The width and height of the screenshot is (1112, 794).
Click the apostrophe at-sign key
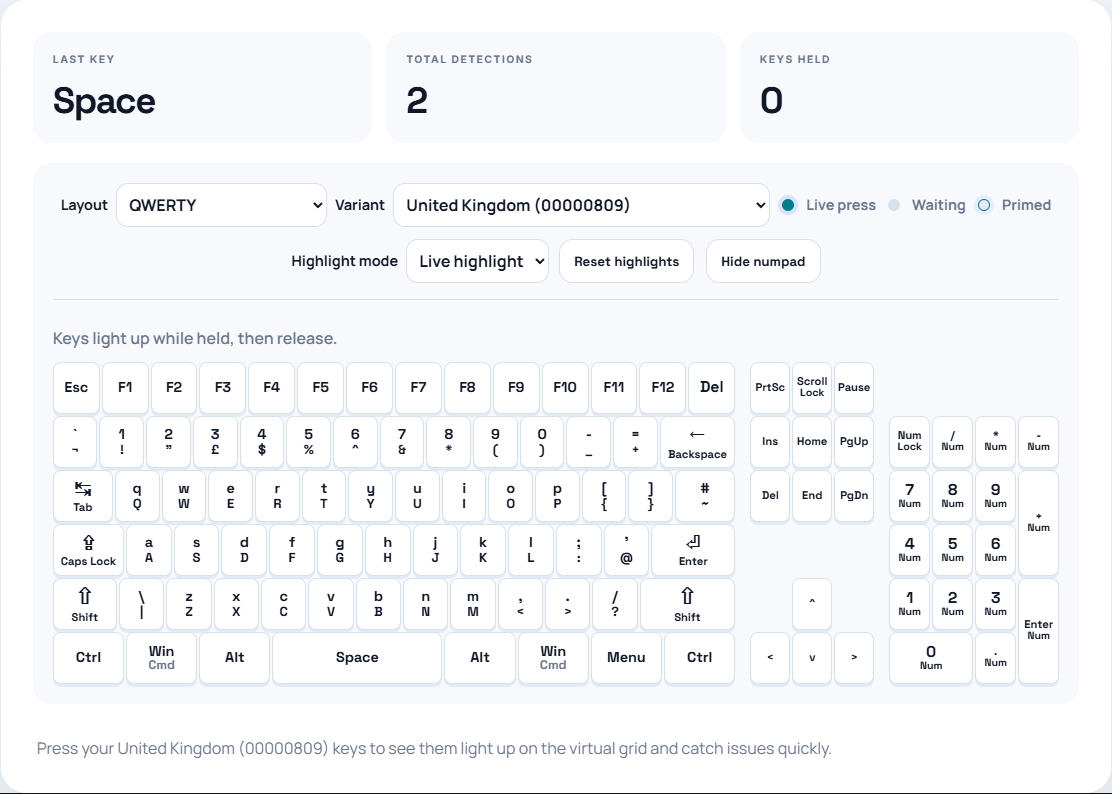tap(626, 550)
